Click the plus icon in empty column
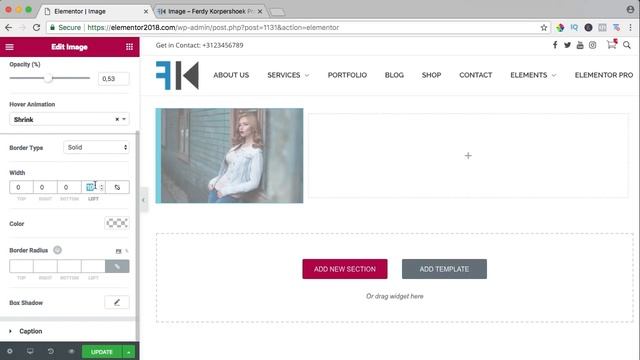This screenshot has height=360, width=640. click(468, 156)
